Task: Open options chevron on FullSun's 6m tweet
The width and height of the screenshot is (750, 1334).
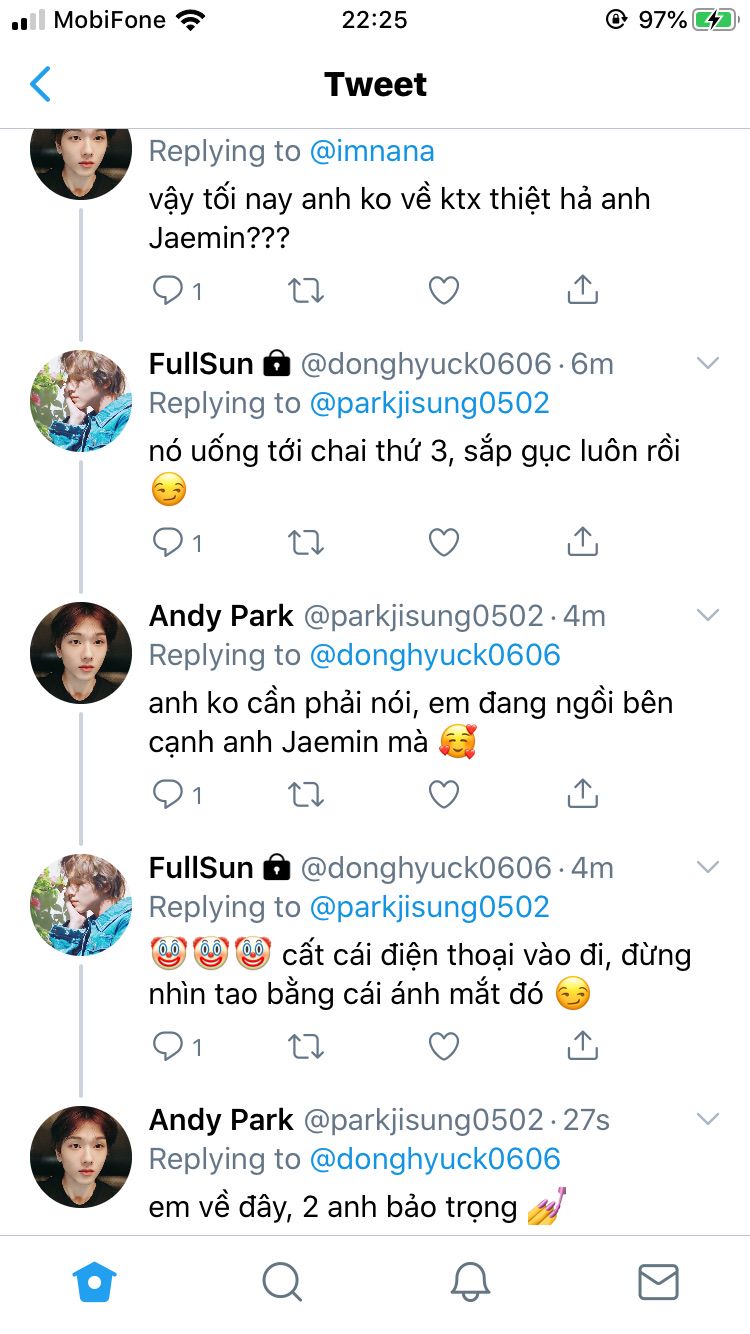Action: click(x=708, y=364)
